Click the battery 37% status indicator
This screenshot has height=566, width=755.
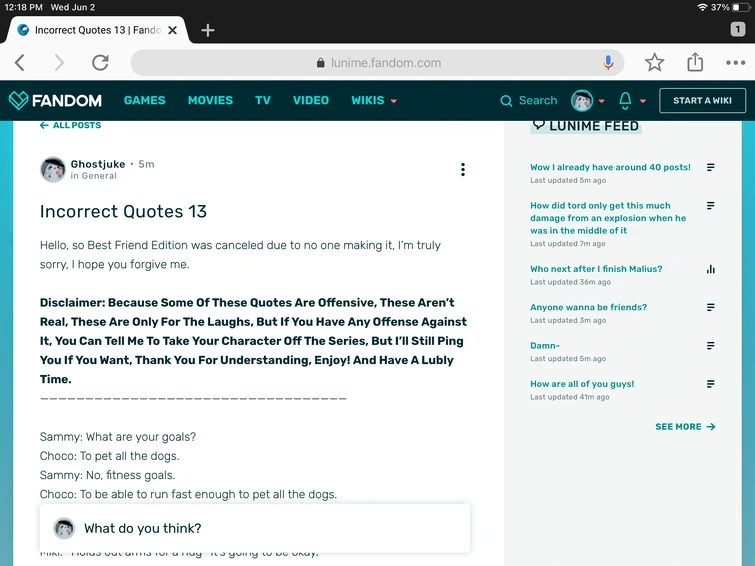[x=730, y=7]
